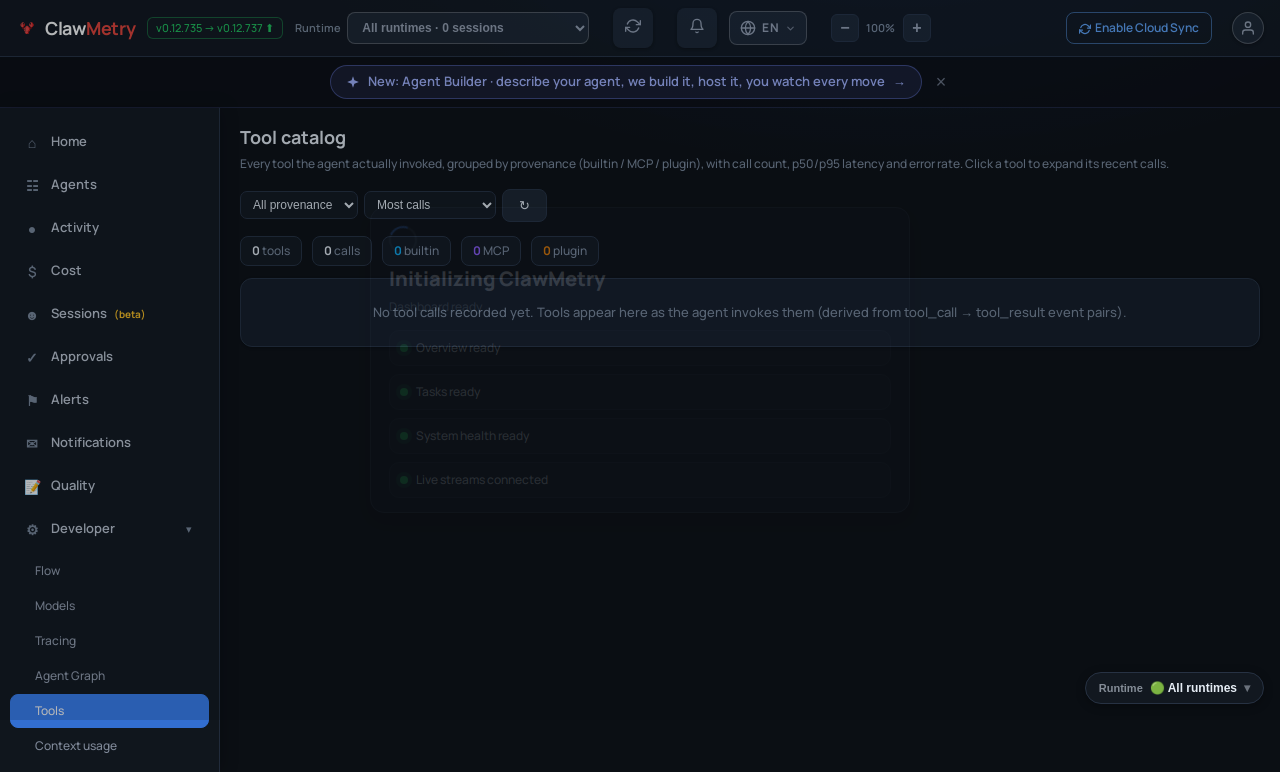Click the Home house icon
Screen dimensions: 1280x772
pos(32,143)
